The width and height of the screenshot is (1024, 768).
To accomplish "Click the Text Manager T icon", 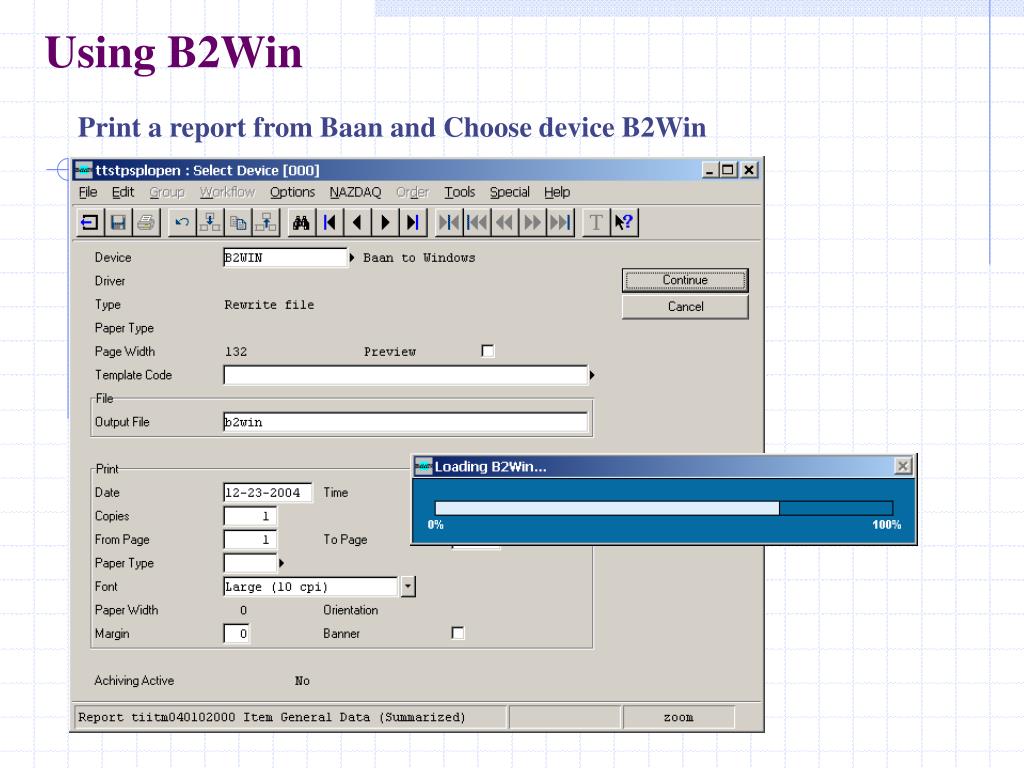I will [x=596, y=223].
